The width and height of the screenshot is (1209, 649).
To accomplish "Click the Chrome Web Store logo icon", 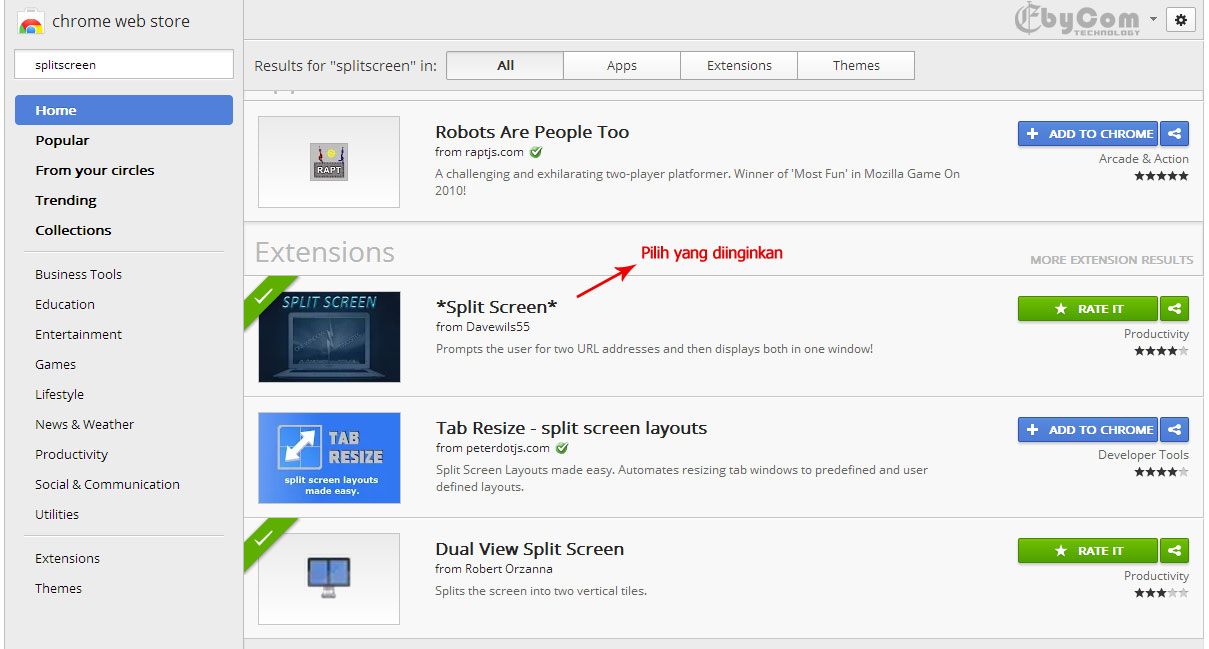I will coord(31,21).
